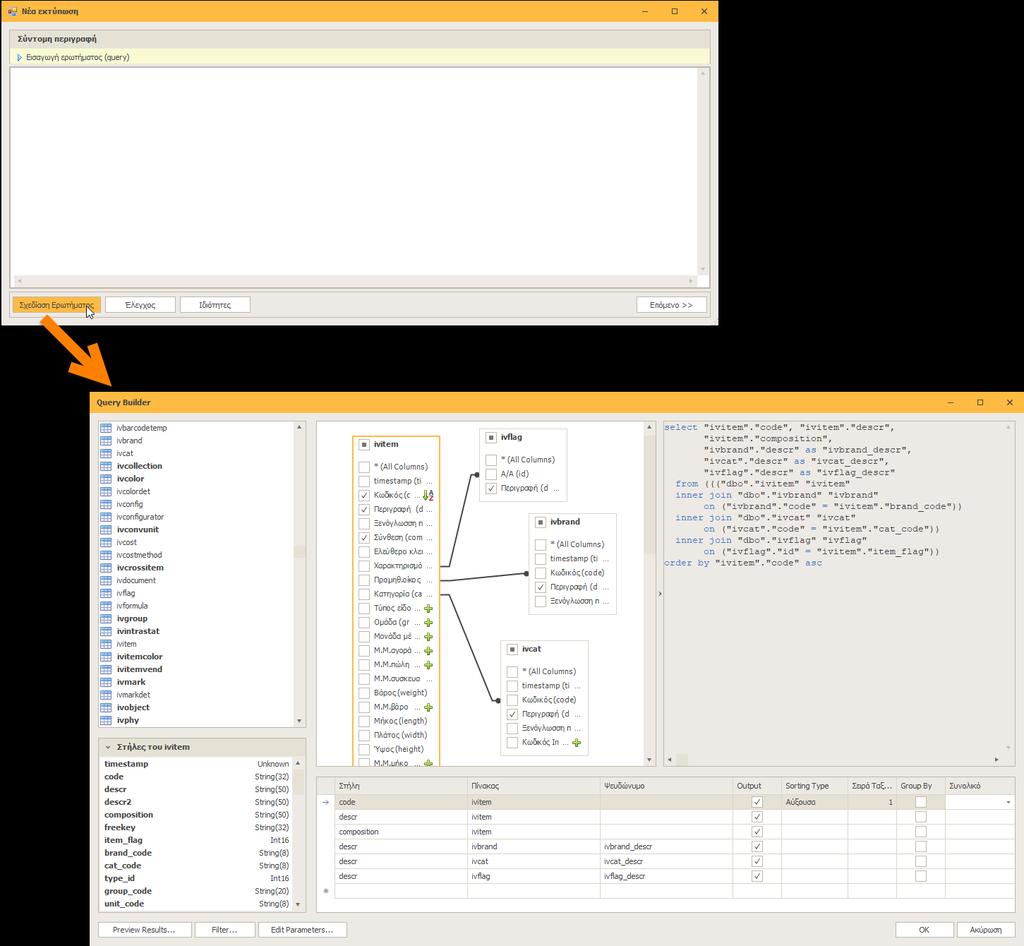Collapse SQL pane with splitter arrow
This screenshot has width=1024, height=946.
[x=660, y=593]
